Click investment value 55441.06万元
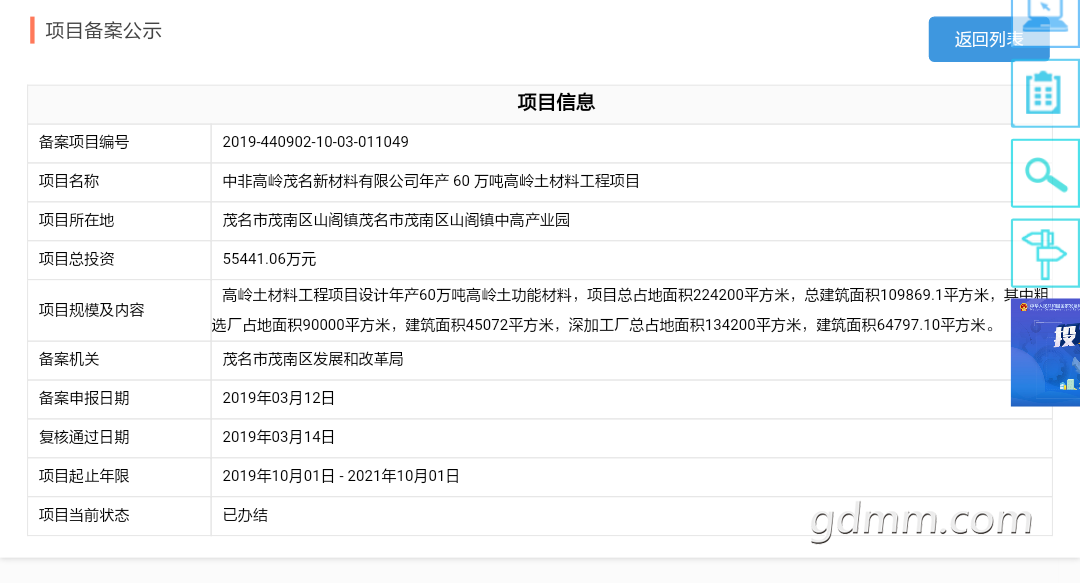 (x=269, y=259)
